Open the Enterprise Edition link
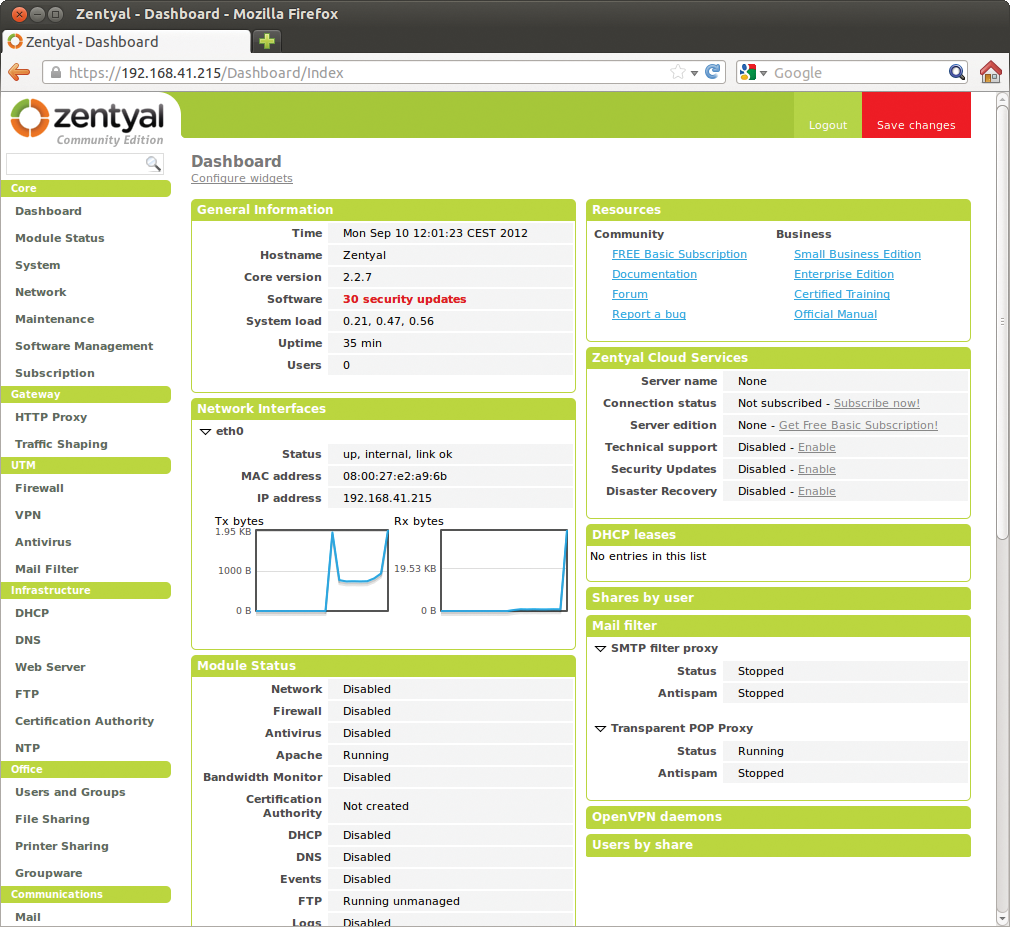The height and width of the screenshot is (927, 1010). tap(844, 274)
